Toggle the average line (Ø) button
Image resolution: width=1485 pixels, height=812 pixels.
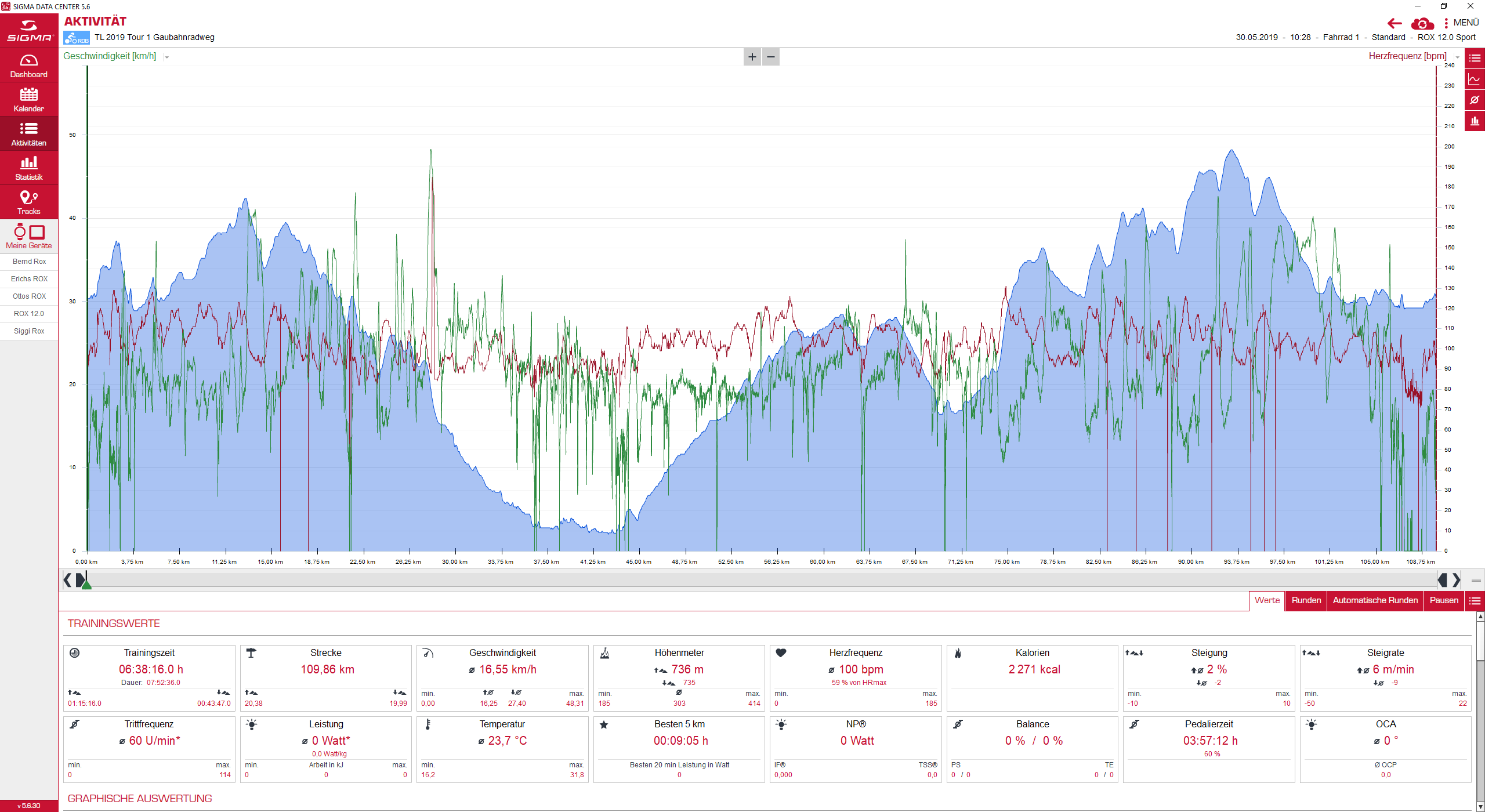click(1475, 100)
